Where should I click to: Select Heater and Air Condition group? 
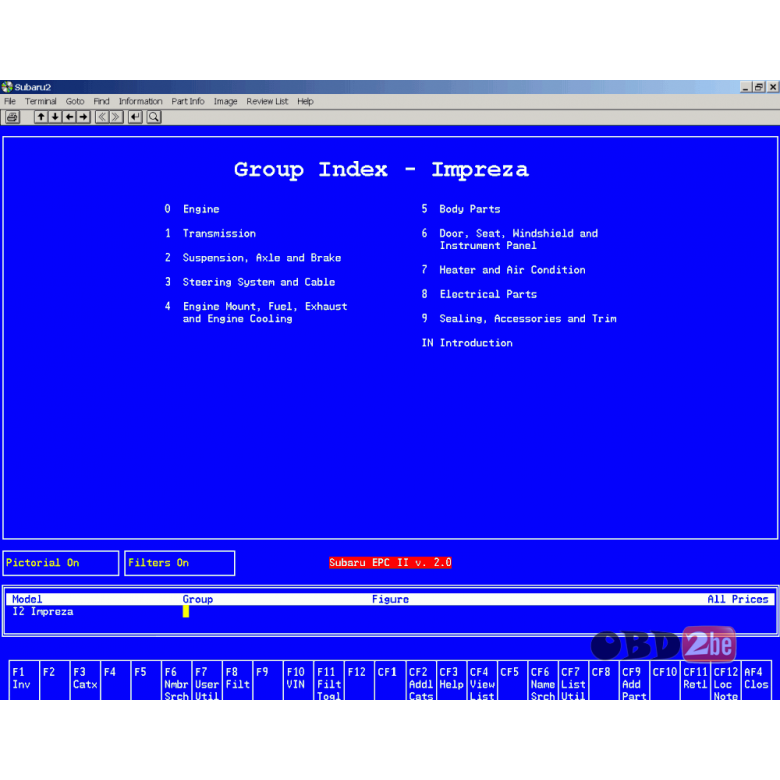click(503, 270)
